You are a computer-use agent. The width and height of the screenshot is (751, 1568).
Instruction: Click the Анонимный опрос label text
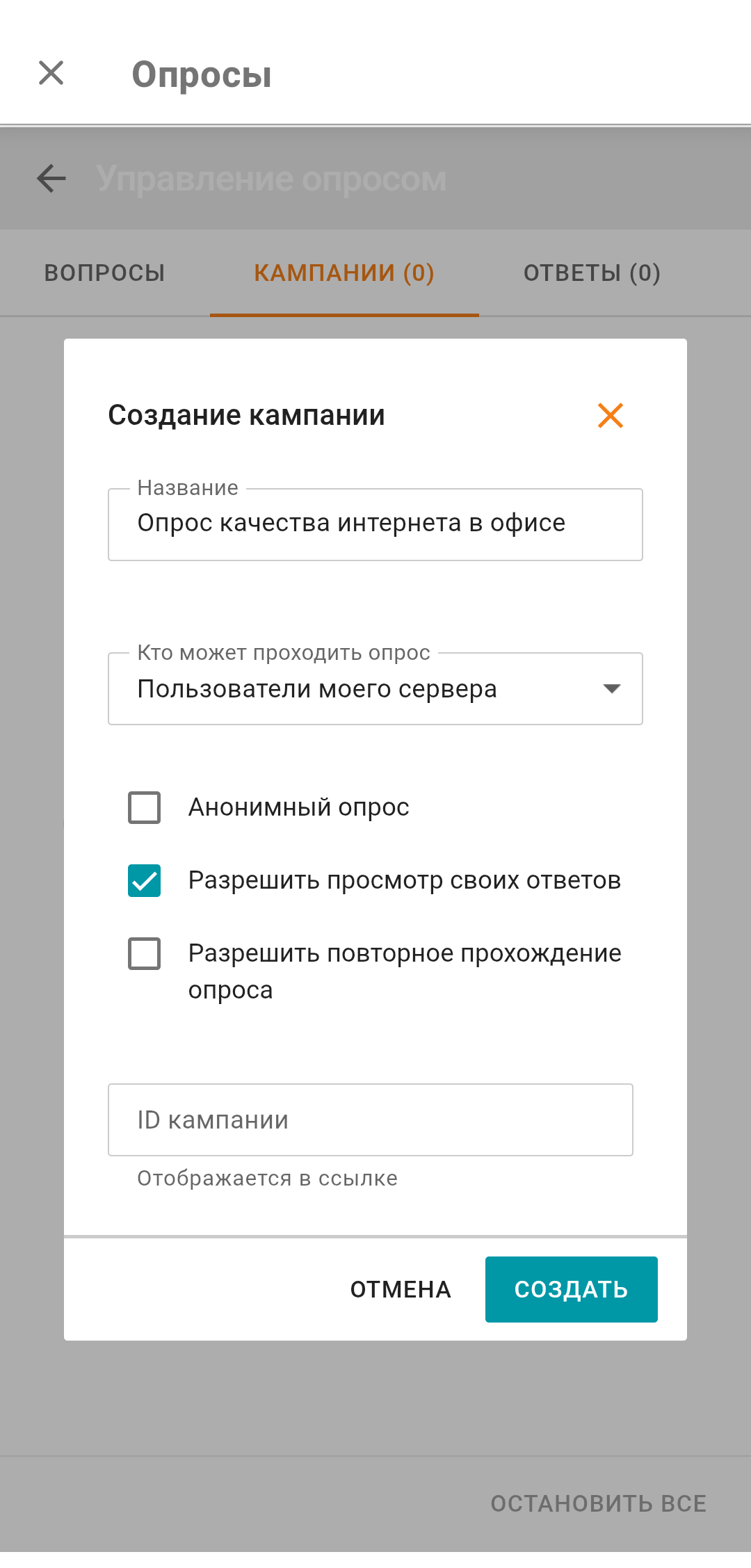pos(299,807)
